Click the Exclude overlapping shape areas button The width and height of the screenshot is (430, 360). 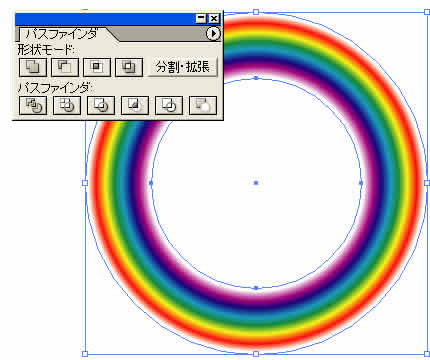(129, 67)
